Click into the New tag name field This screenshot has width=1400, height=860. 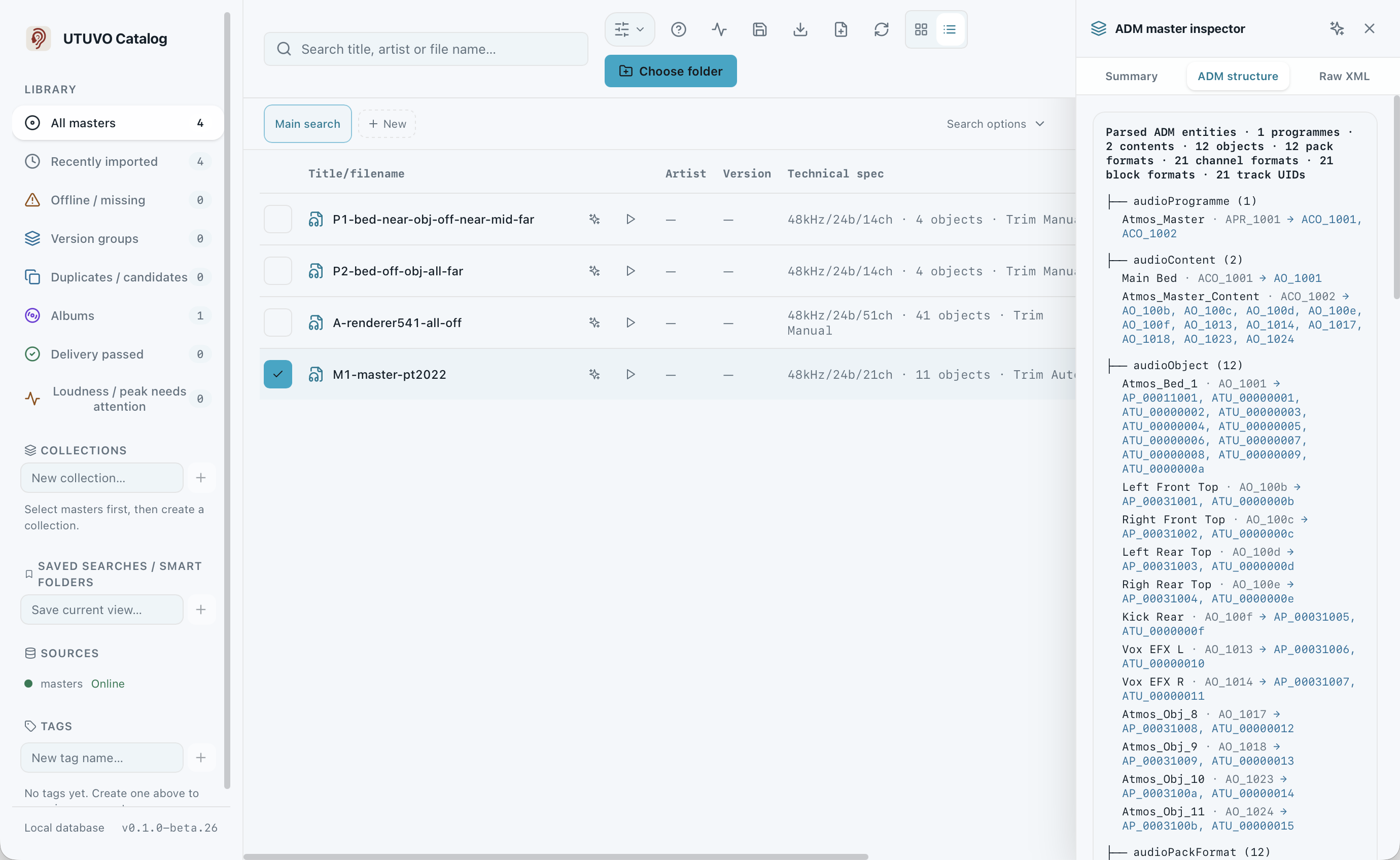(x=102, y=758)
